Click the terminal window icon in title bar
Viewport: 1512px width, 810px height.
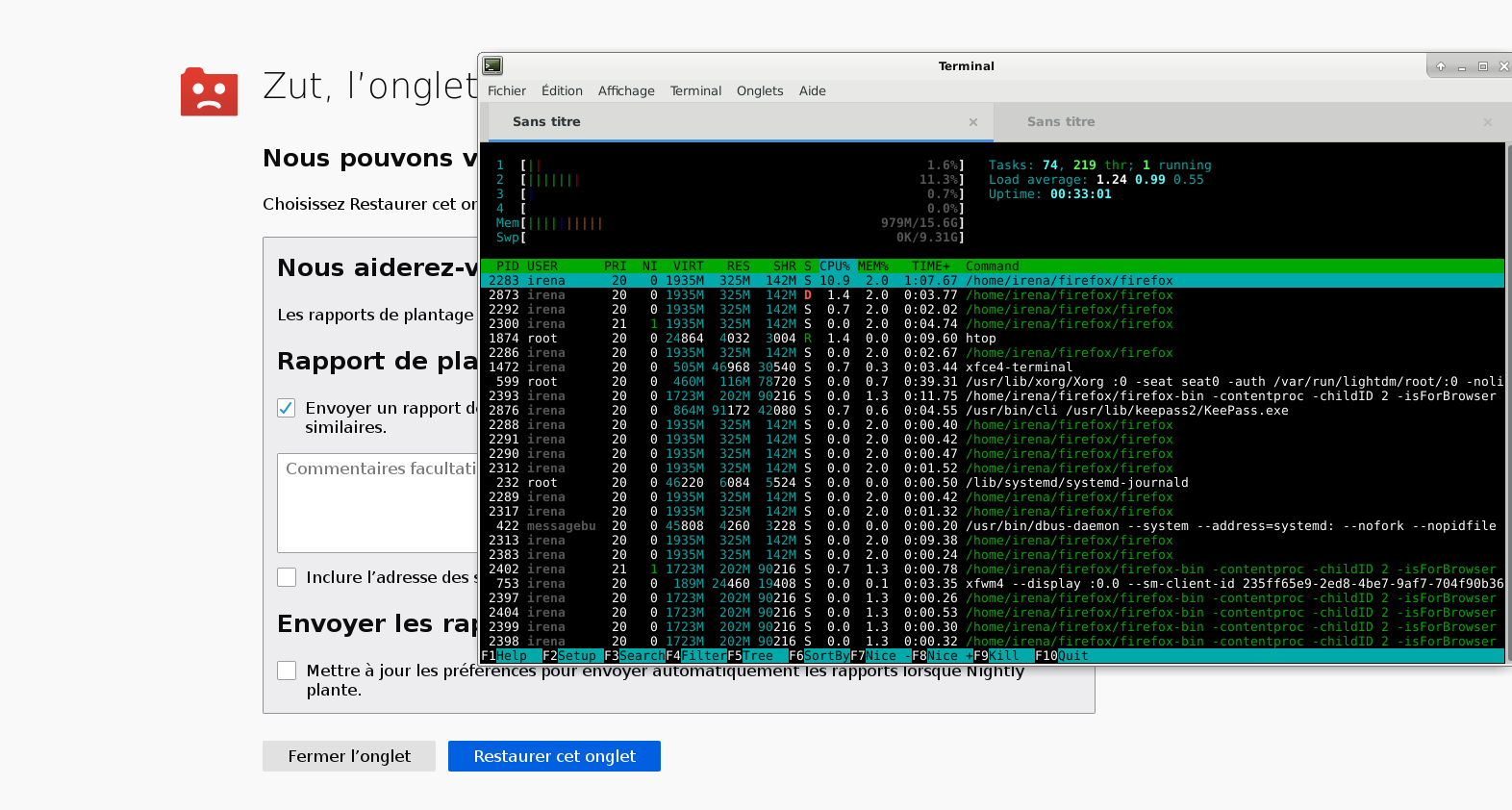tap(492, 65)
